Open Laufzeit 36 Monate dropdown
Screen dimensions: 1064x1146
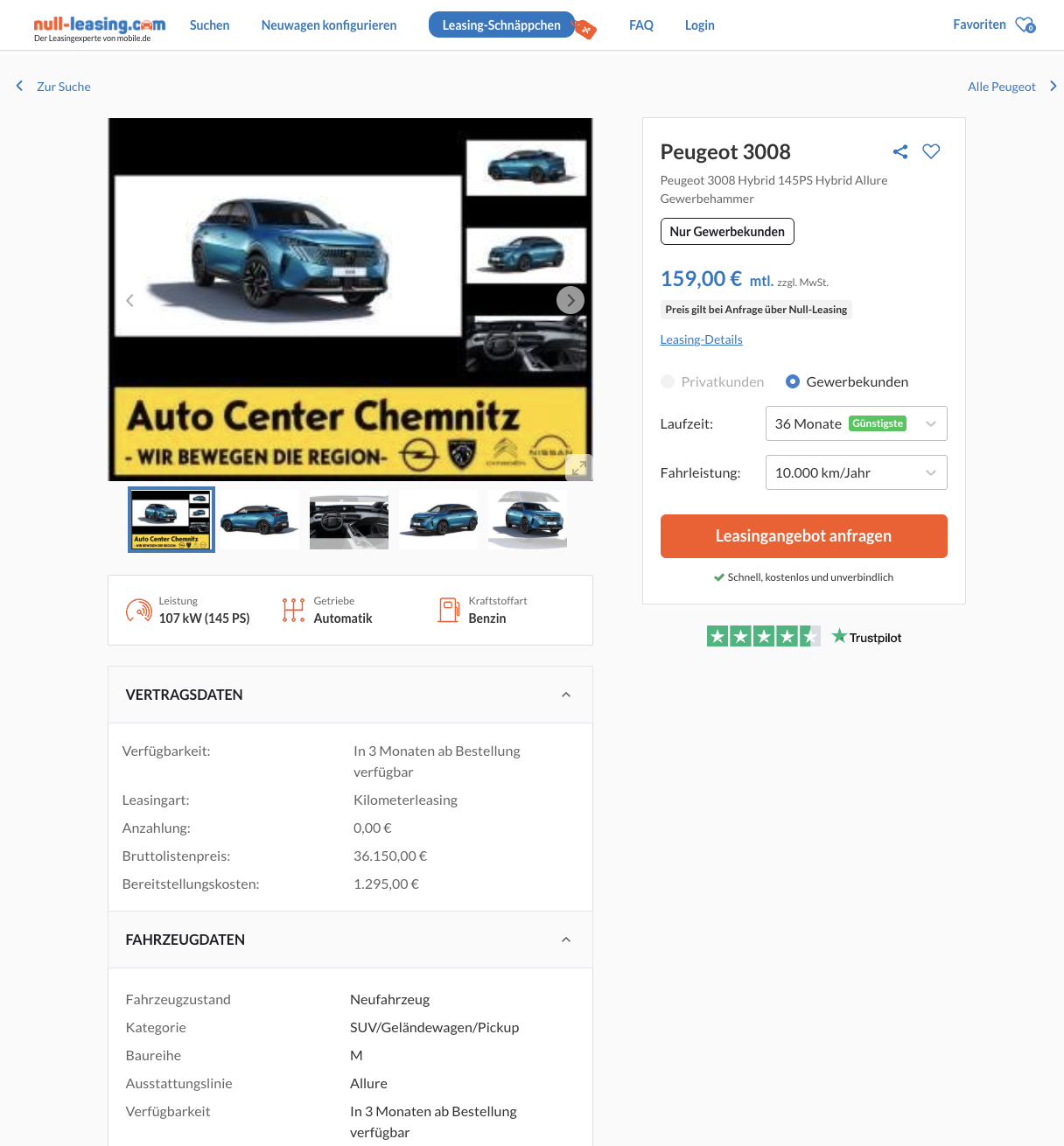857,423
